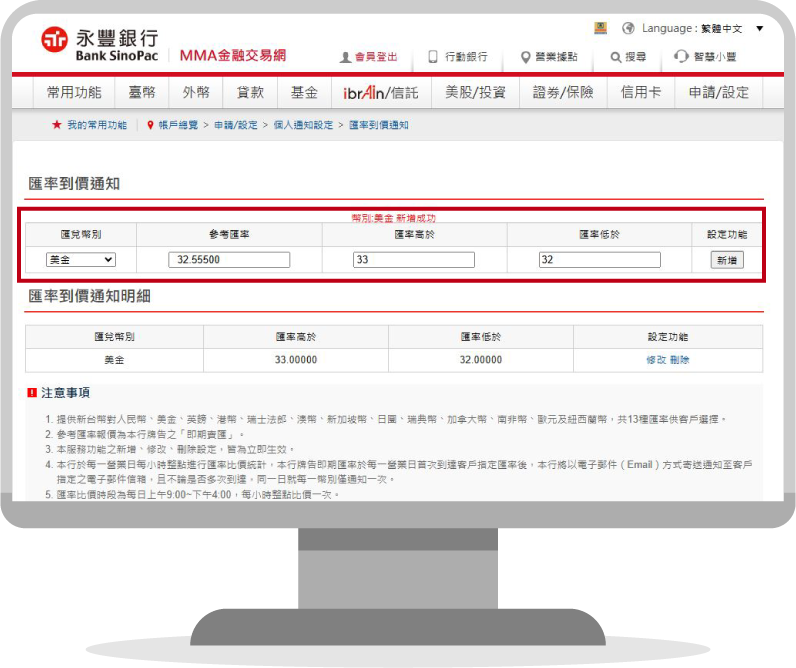This screenshot has width=796, height=668.
Task: Open the 貸款 menu
Action: [250, 92]
